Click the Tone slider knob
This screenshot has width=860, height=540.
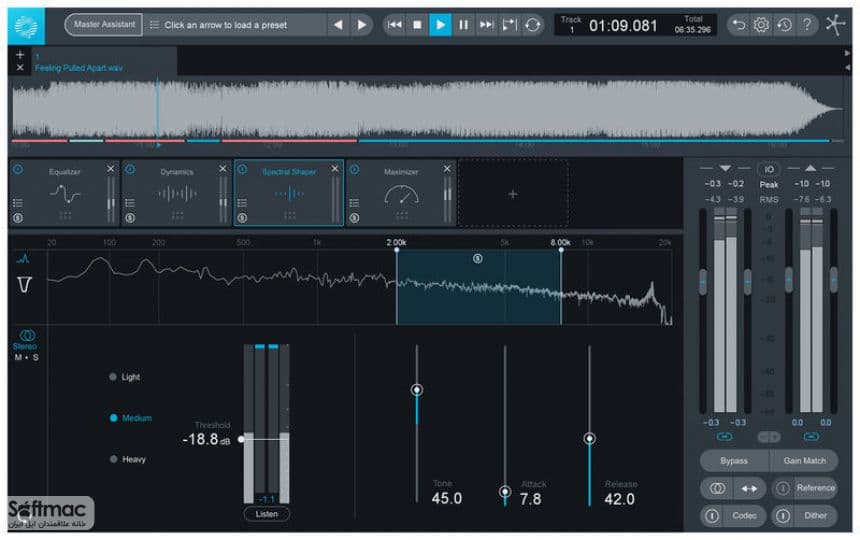(417, 390)
